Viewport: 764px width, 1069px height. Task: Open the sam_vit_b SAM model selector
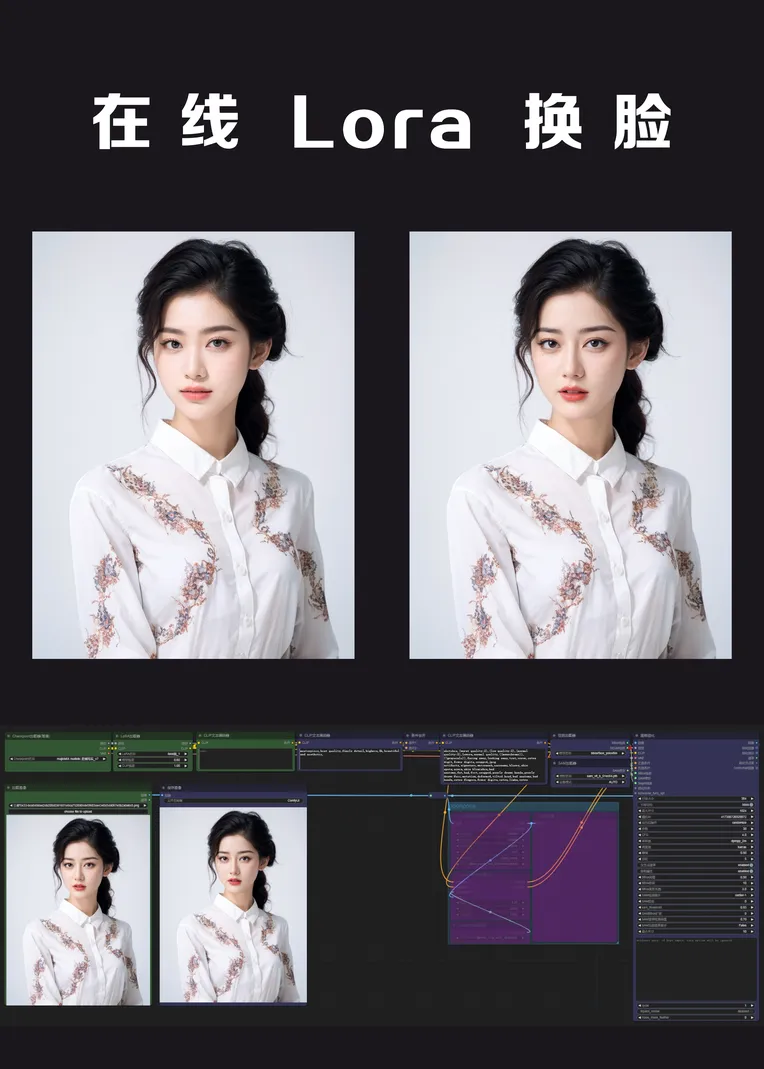coord(590,776)
